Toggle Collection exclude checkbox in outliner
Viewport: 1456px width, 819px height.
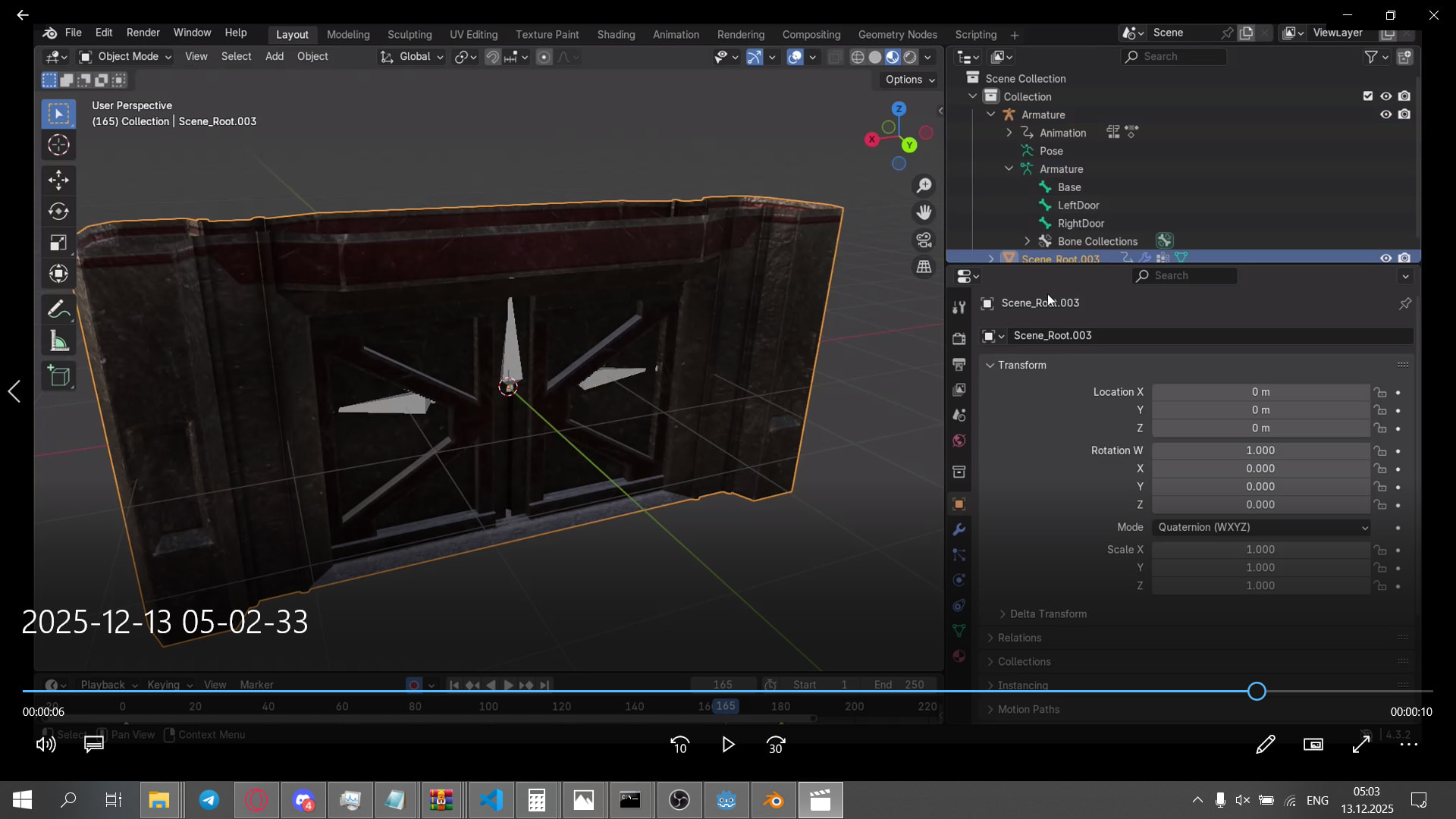[1367, 96]
